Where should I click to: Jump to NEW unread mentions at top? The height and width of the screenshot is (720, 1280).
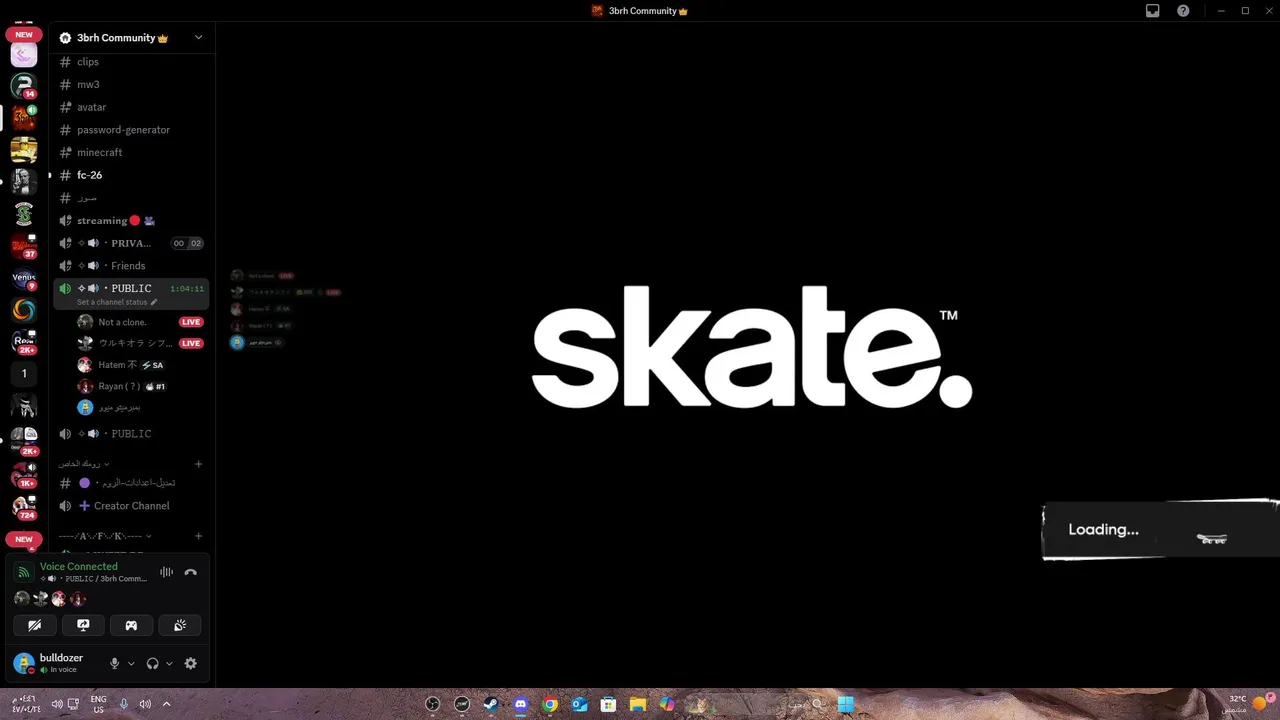click(24, 35)
